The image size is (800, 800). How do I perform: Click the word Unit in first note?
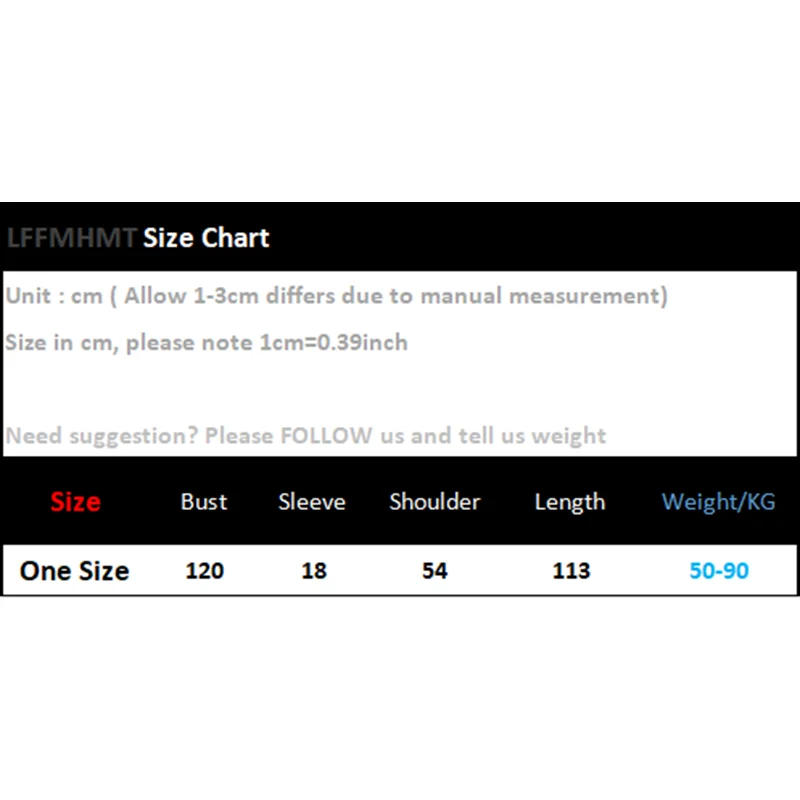click(x=29, y=296)
